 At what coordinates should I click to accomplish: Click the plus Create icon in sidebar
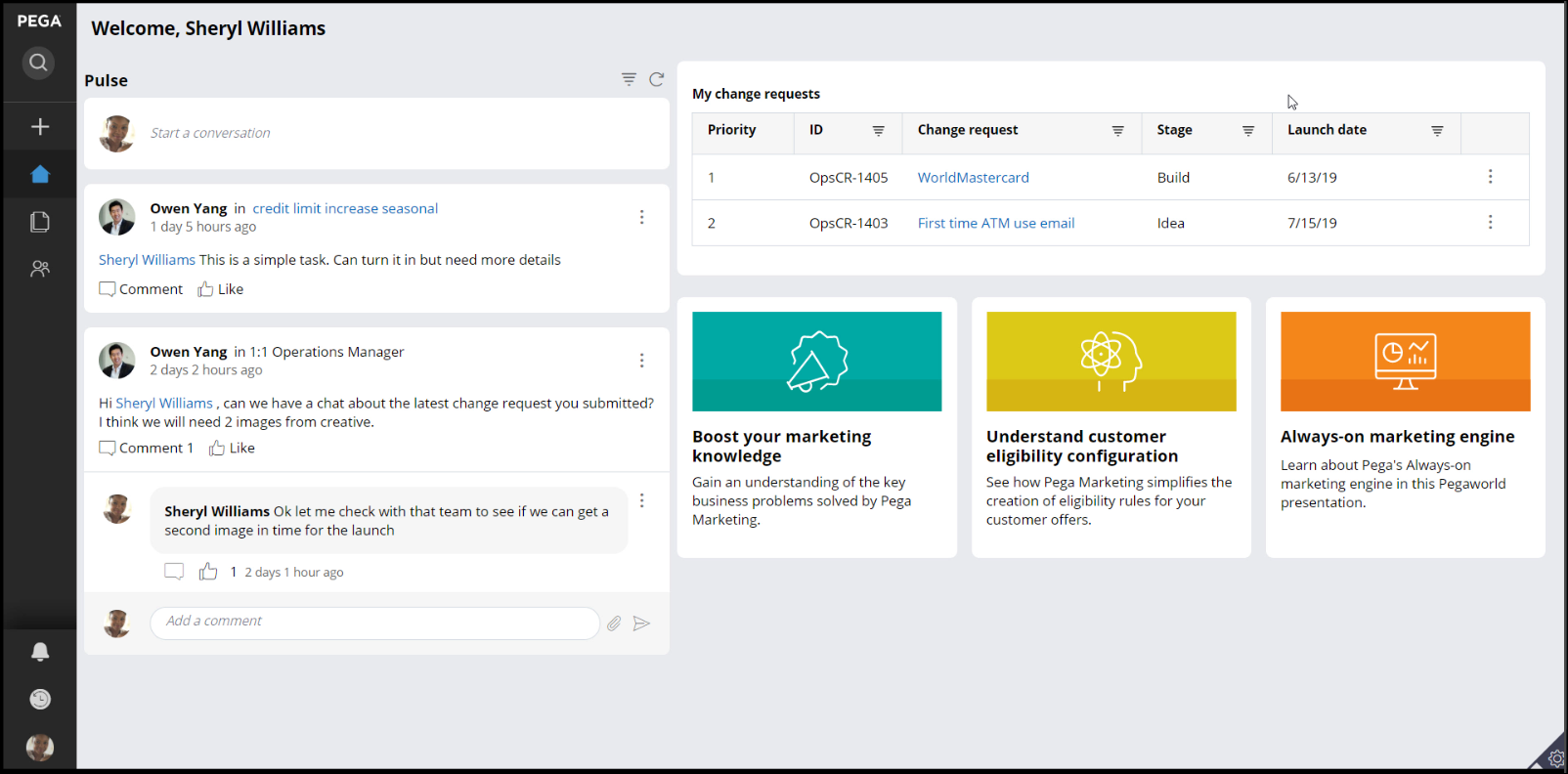pyautogui.click(x=40, y=127)
